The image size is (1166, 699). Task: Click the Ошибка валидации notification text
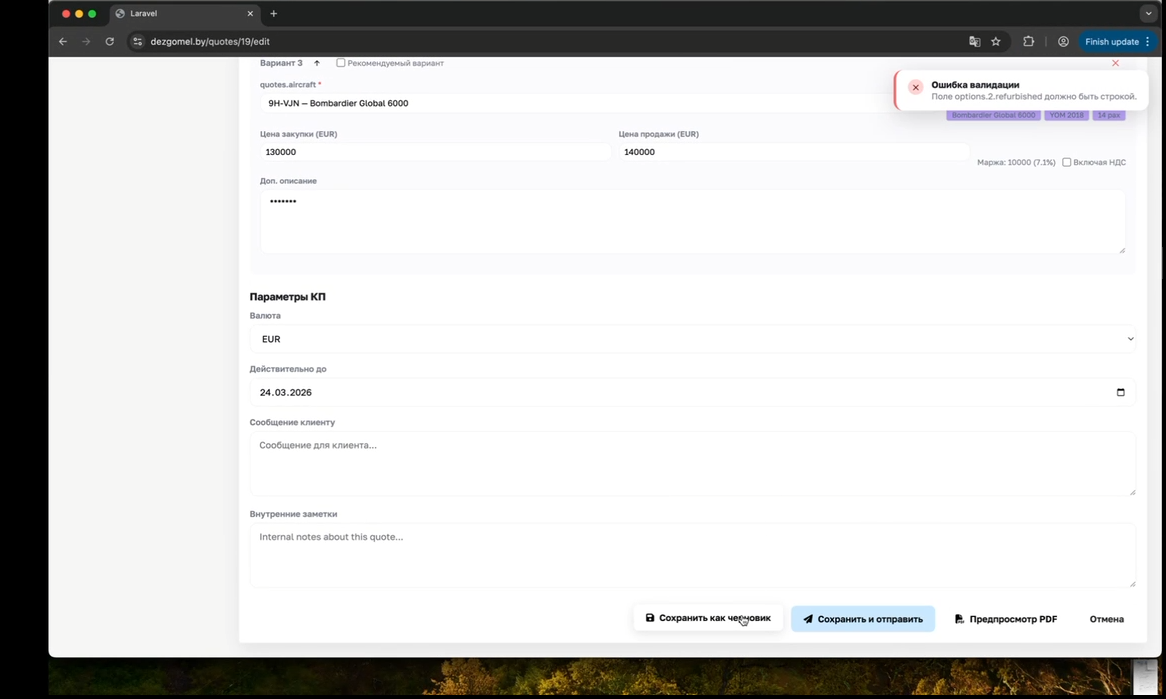pos(975,85)
